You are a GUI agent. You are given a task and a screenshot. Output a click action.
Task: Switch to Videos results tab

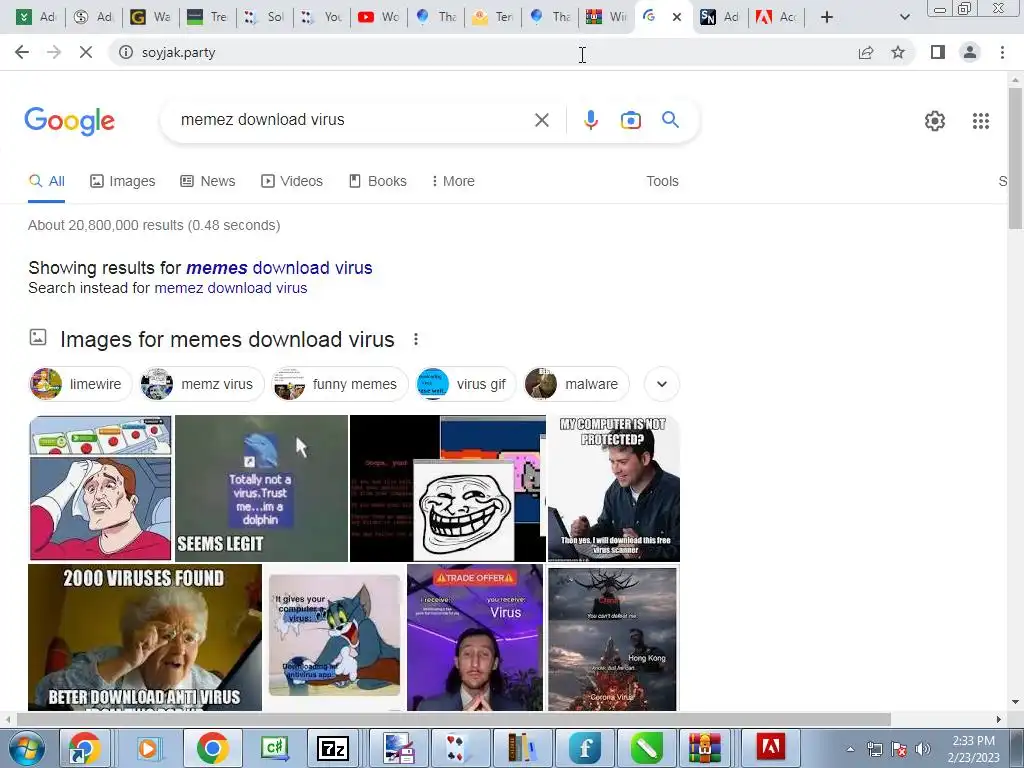(x=291, y=181)
